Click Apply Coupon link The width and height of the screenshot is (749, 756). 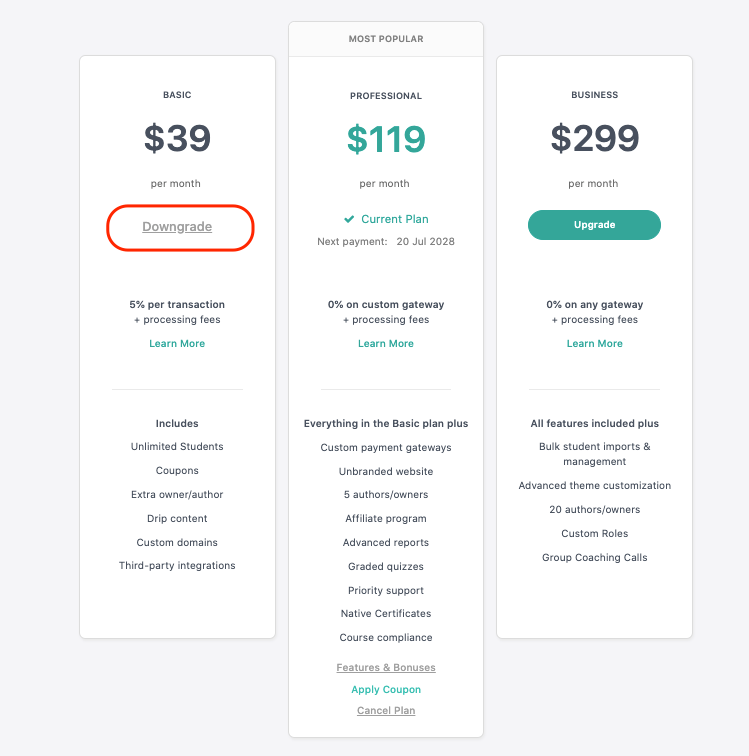tap(386, 689)
